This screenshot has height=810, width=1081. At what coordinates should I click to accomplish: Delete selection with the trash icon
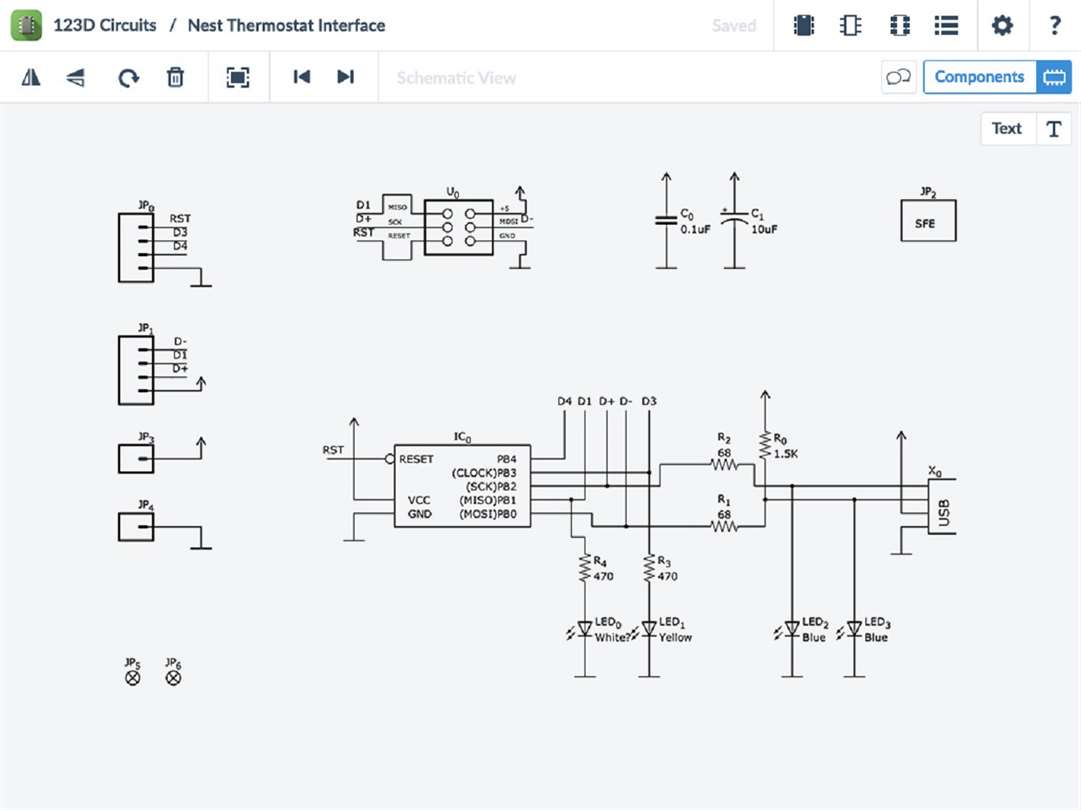(175, 77)
